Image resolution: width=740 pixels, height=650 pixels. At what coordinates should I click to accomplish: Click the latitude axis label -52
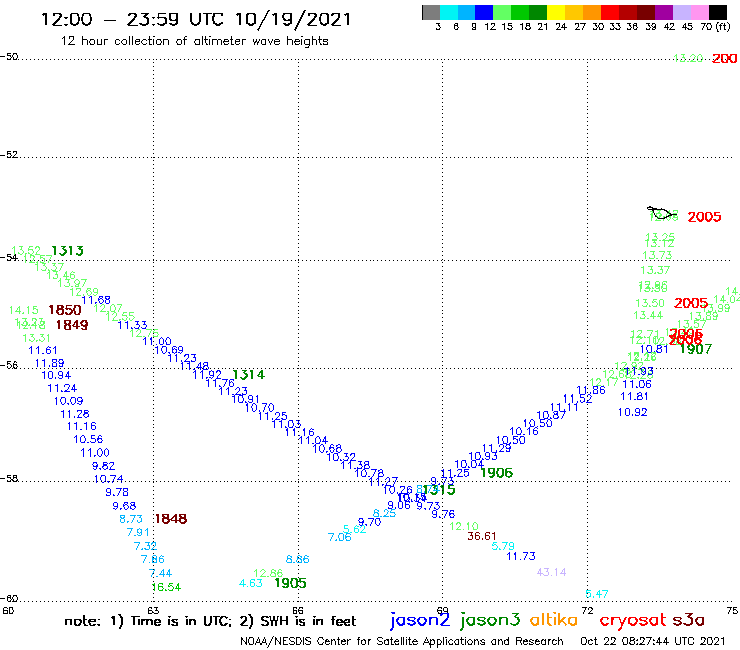(9, 154)
